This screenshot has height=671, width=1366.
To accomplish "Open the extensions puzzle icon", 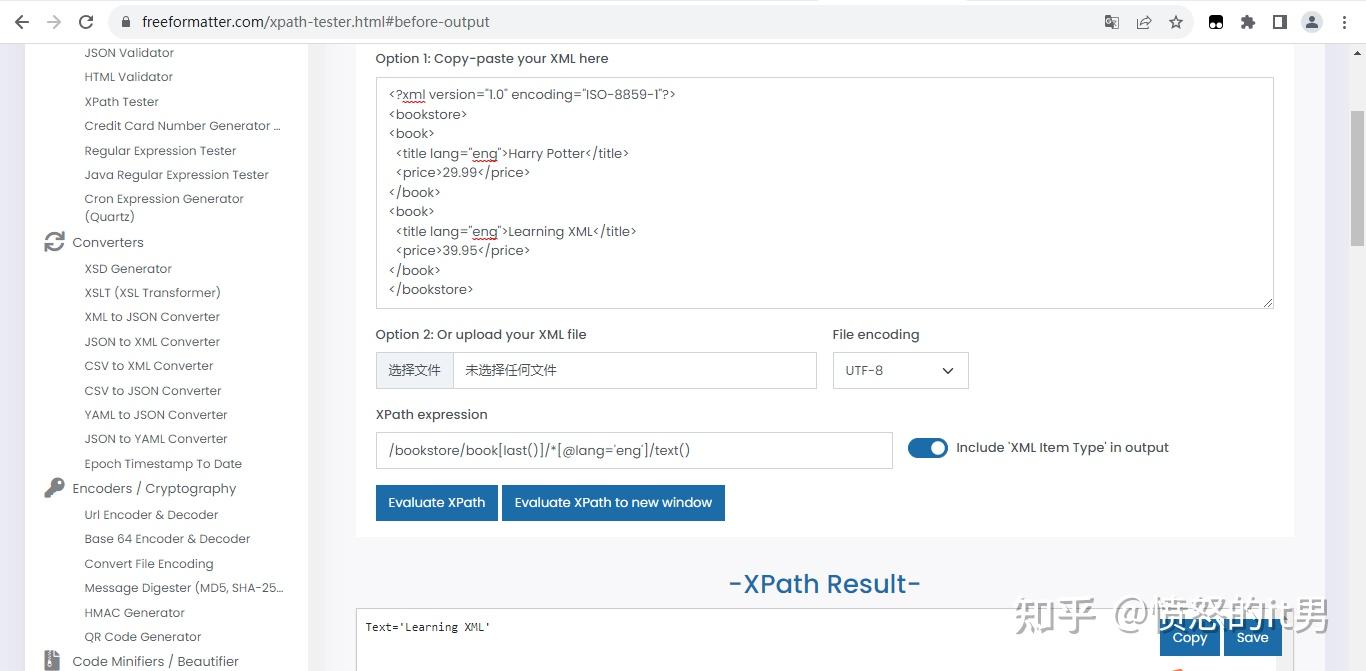I will click(x=1248, y=21).
